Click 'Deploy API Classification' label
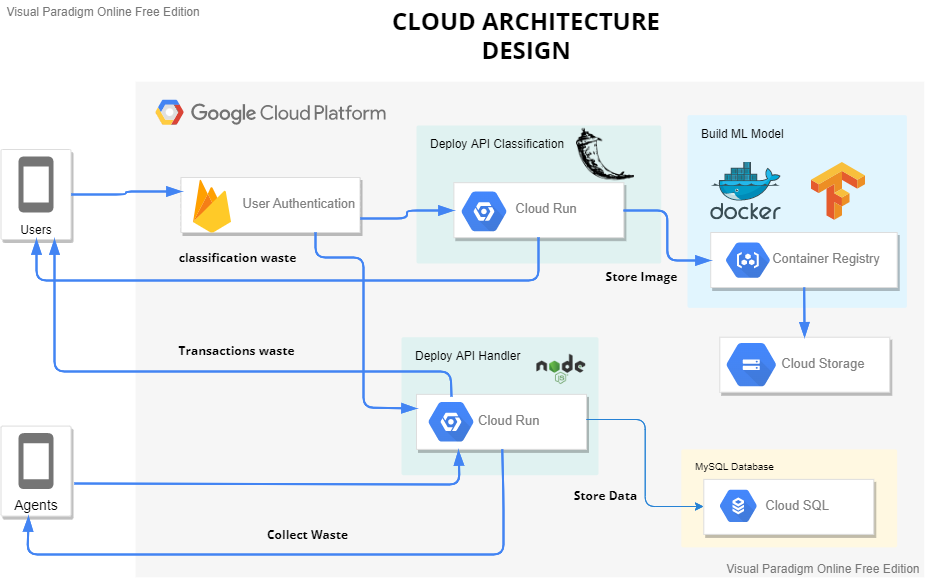 point(497,144)
